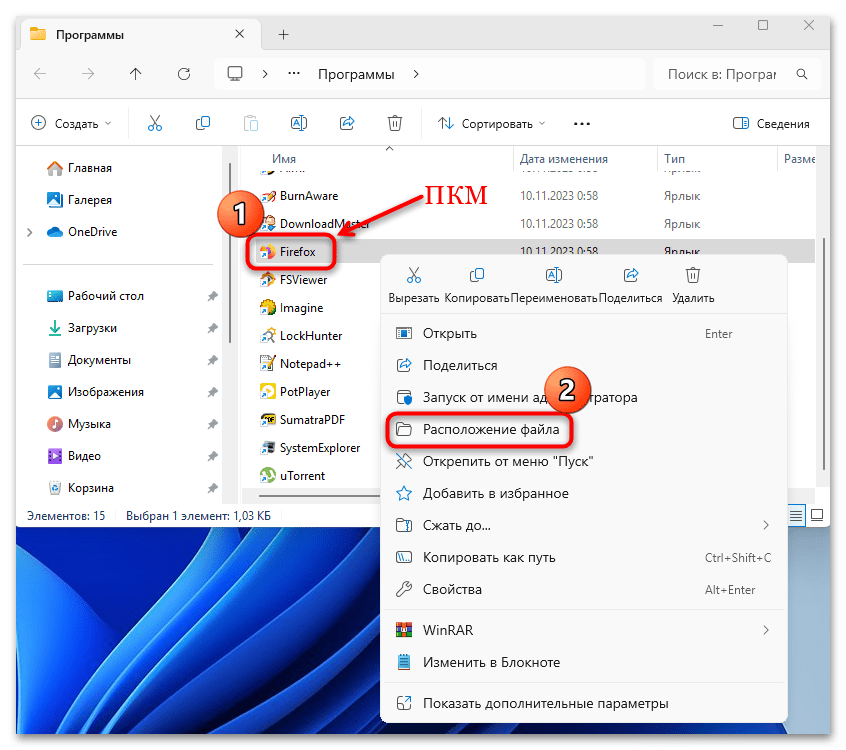Screen dimensions: 846x750
Task: Choose Запуск от имени администратора
Action: pyautogui.click(x=583, y=397)
